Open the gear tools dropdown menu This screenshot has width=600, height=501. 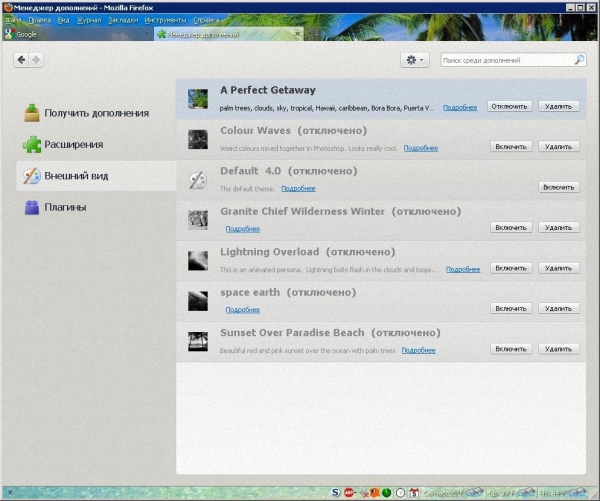click(x=415, y=60)
